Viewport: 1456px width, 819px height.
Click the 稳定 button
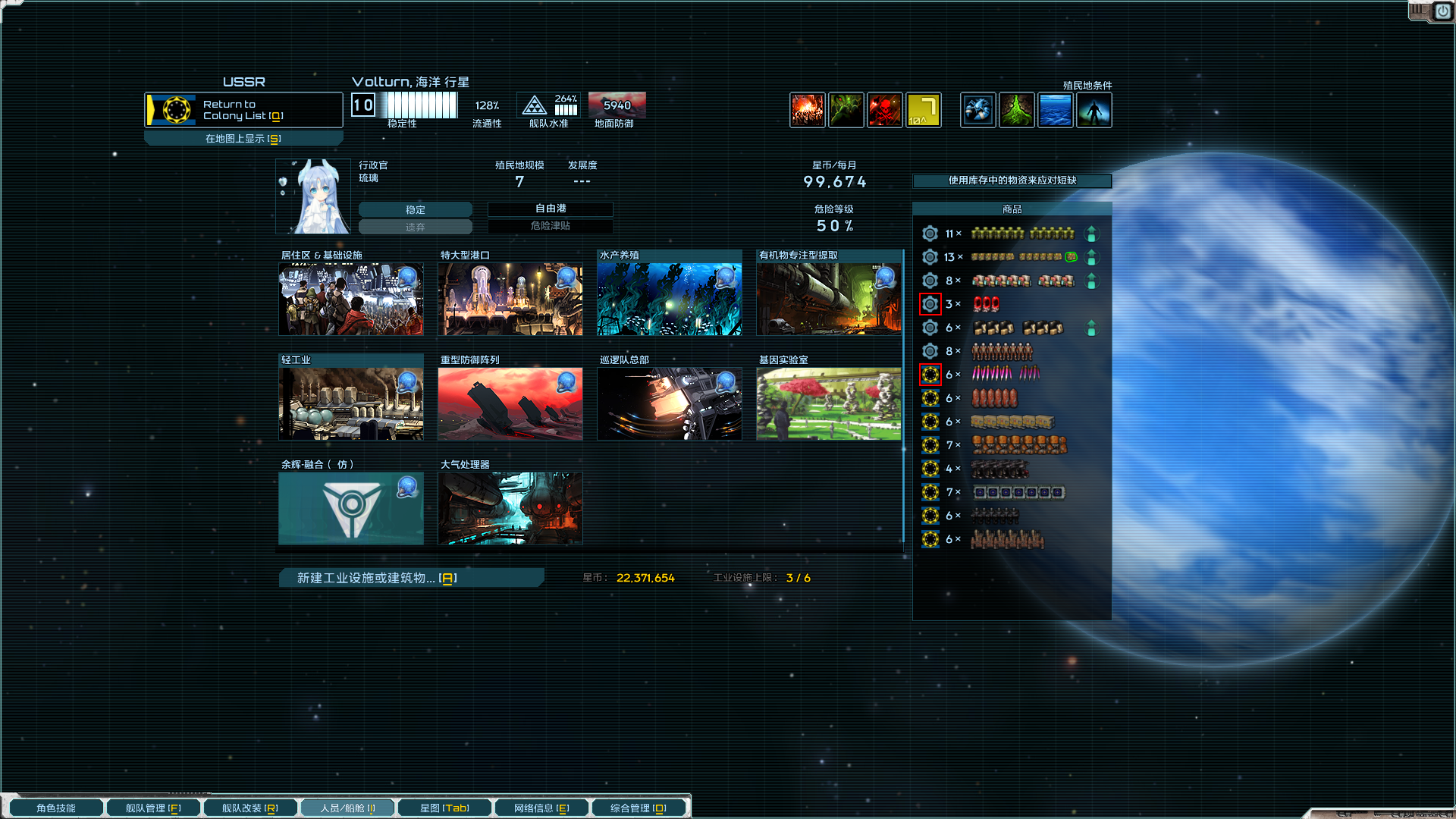click(x=415, y=209)
